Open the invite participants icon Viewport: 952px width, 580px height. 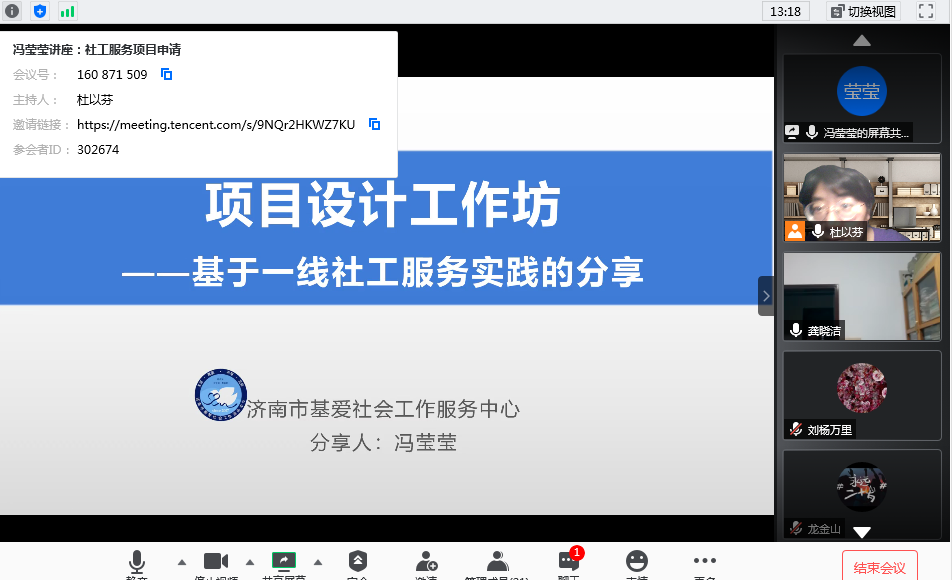click(x=427, y=562)
